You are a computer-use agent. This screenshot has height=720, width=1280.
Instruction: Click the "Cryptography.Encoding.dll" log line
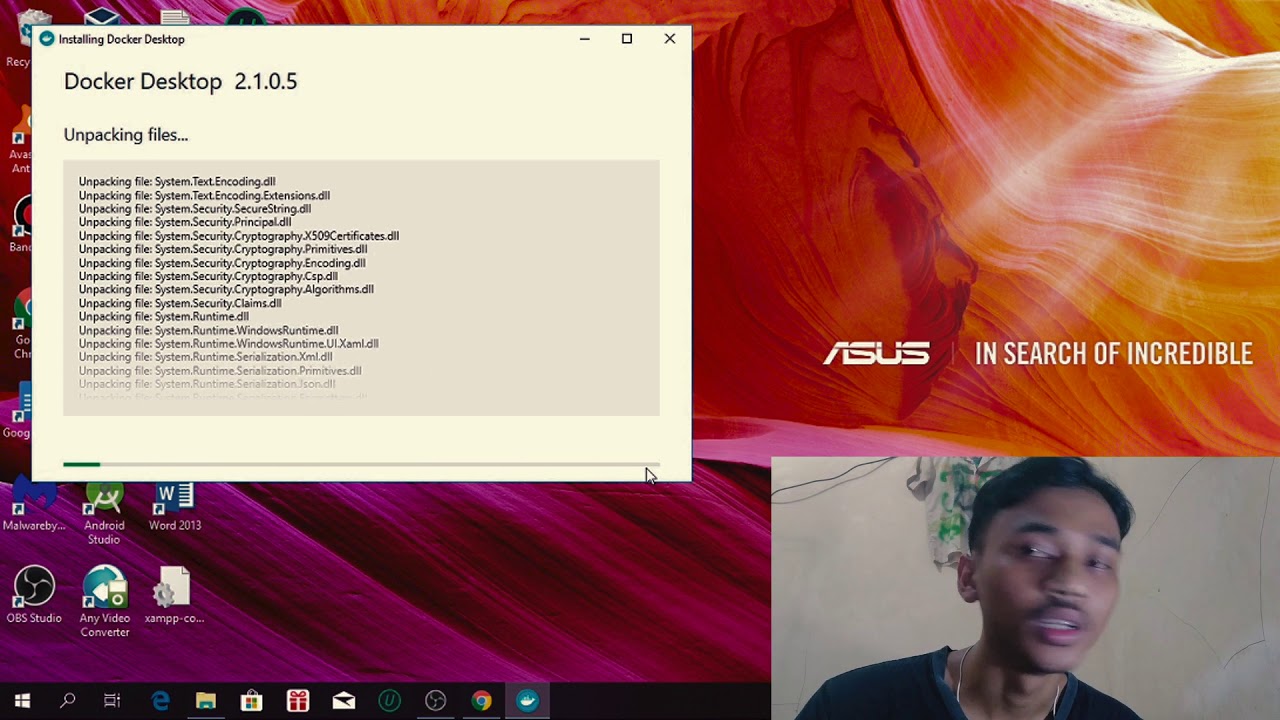[x=222, y=263]
